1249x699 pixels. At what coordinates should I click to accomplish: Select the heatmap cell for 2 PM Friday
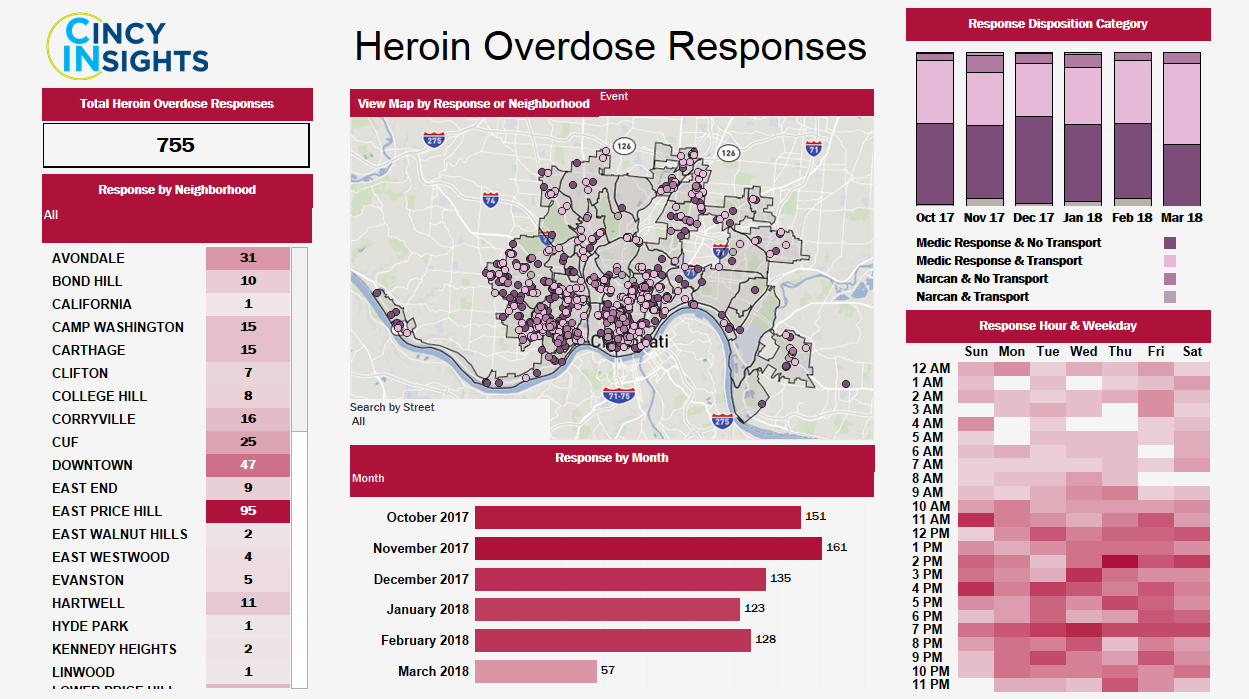coord(1157,561)
